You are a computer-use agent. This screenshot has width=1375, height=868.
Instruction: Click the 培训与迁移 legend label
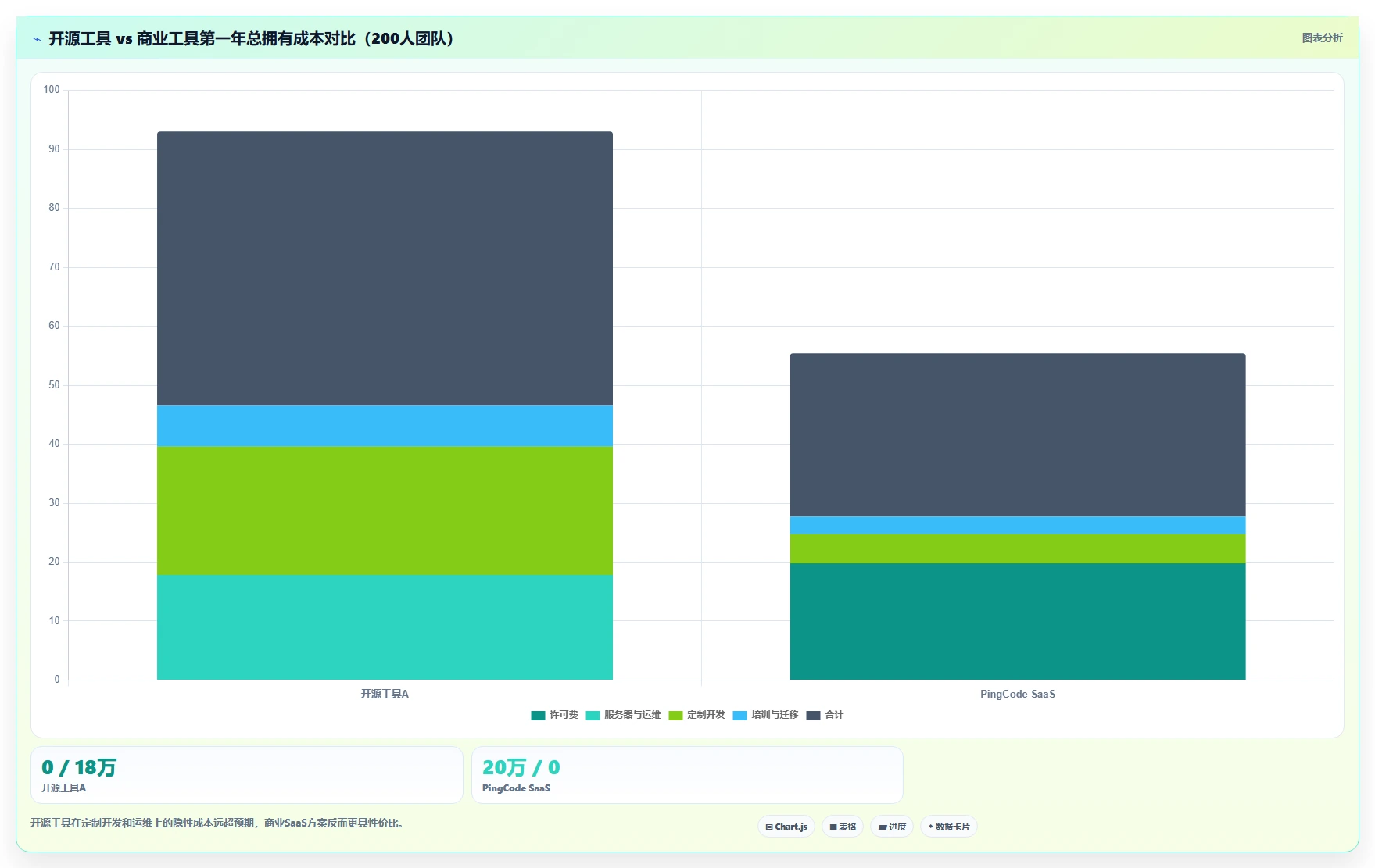click(775, 715)
